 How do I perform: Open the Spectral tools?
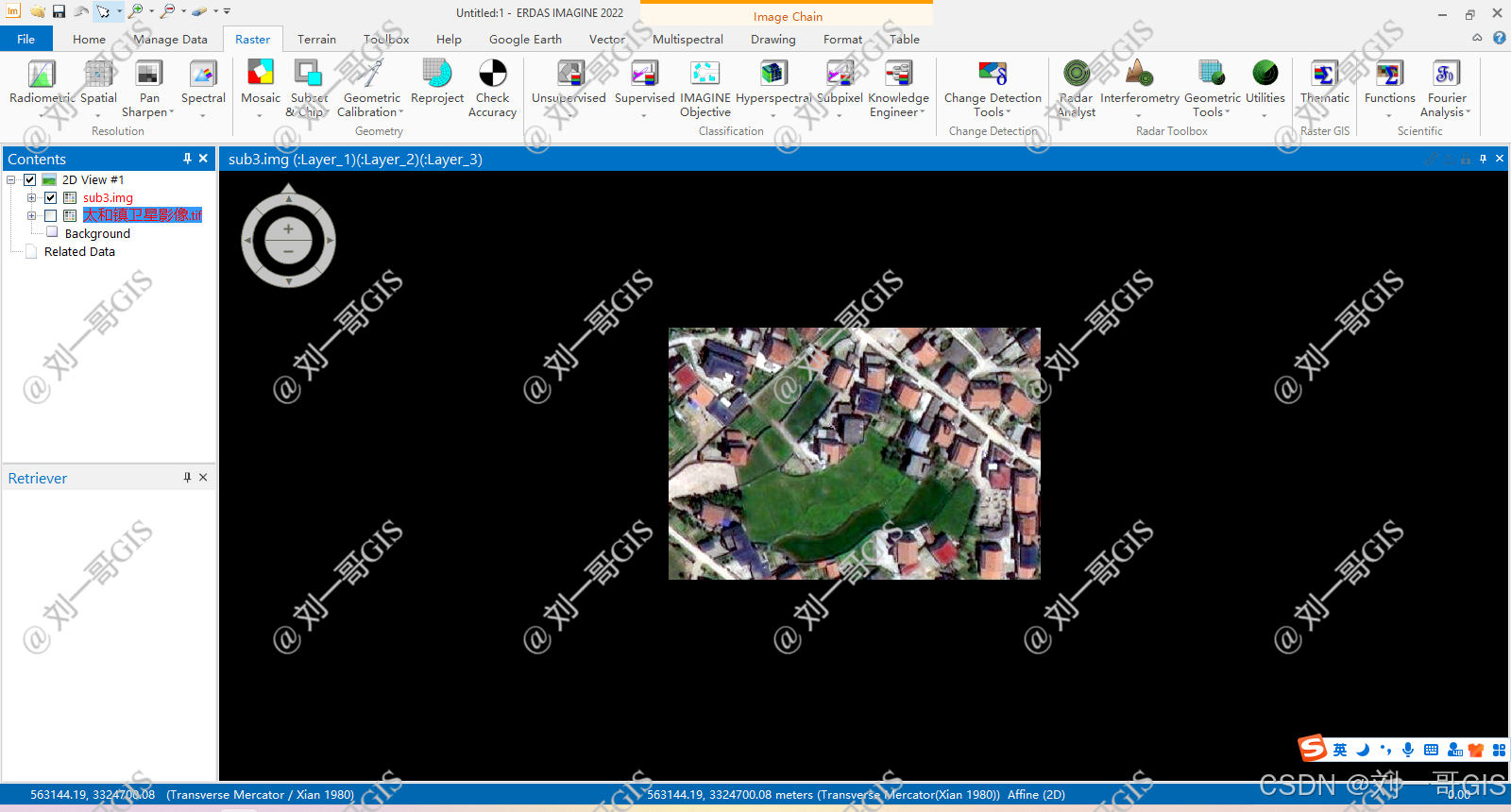coord(203,87)
